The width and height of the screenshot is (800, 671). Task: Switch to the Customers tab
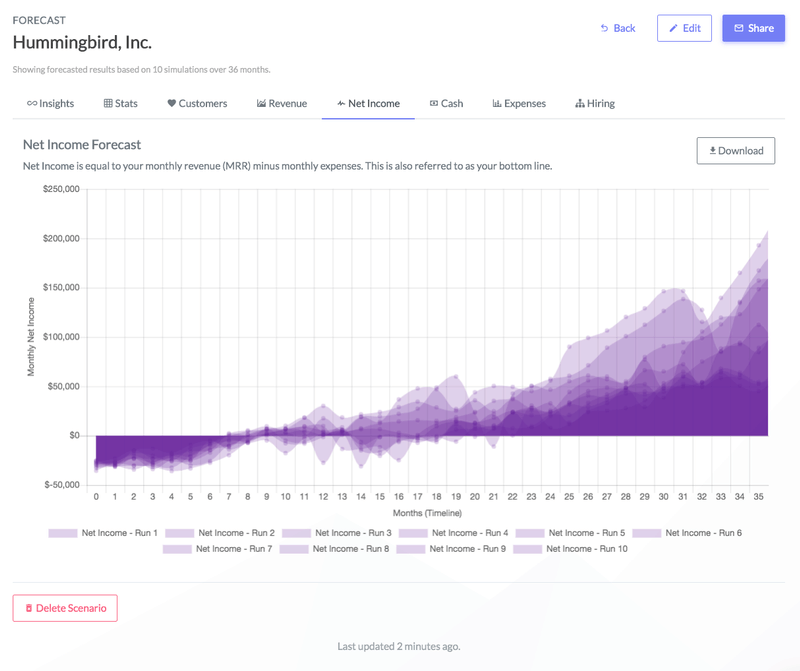coord(197,104)
